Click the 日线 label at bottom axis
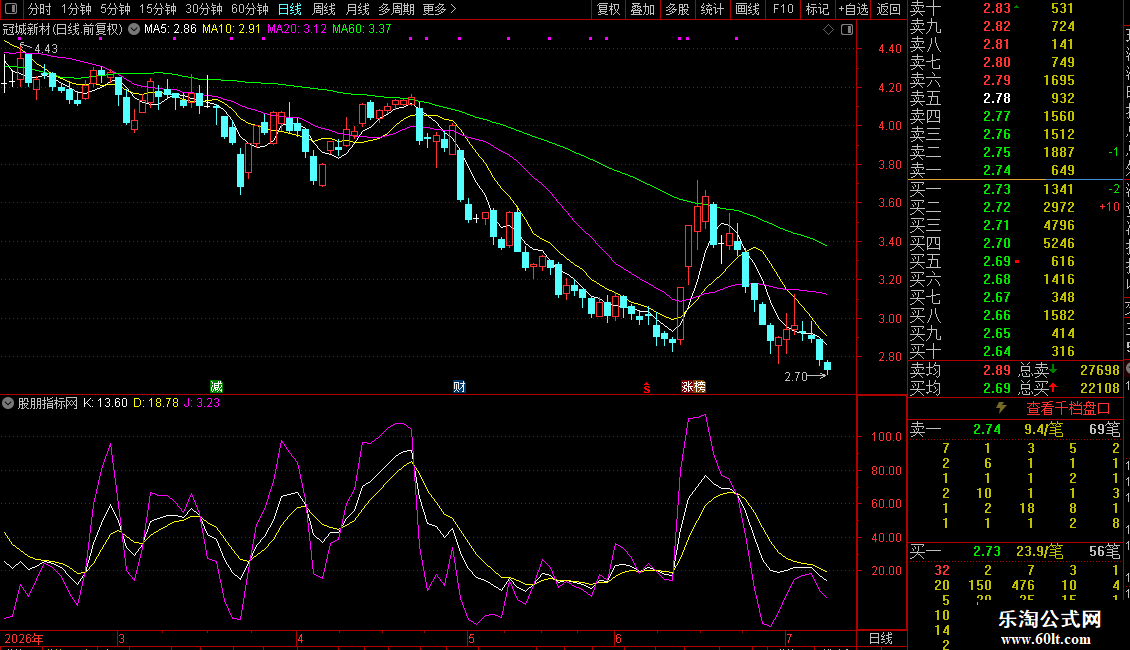 [881, 638]
